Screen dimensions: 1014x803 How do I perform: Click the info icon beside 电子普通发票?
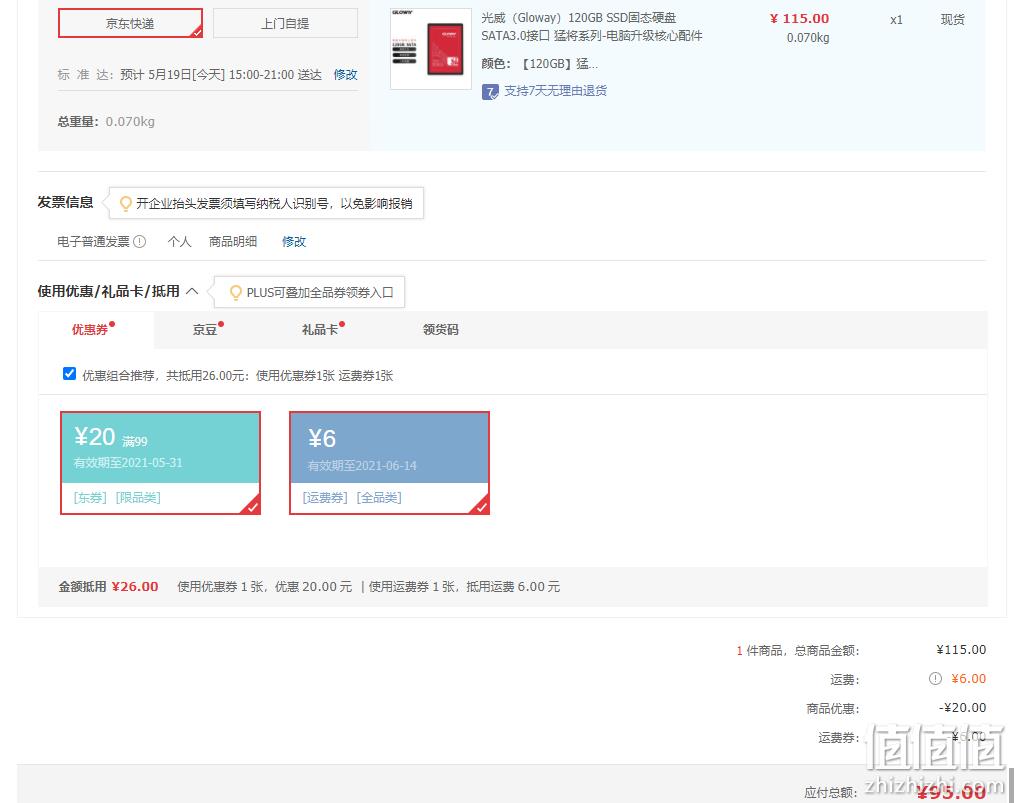click(140, 241)
